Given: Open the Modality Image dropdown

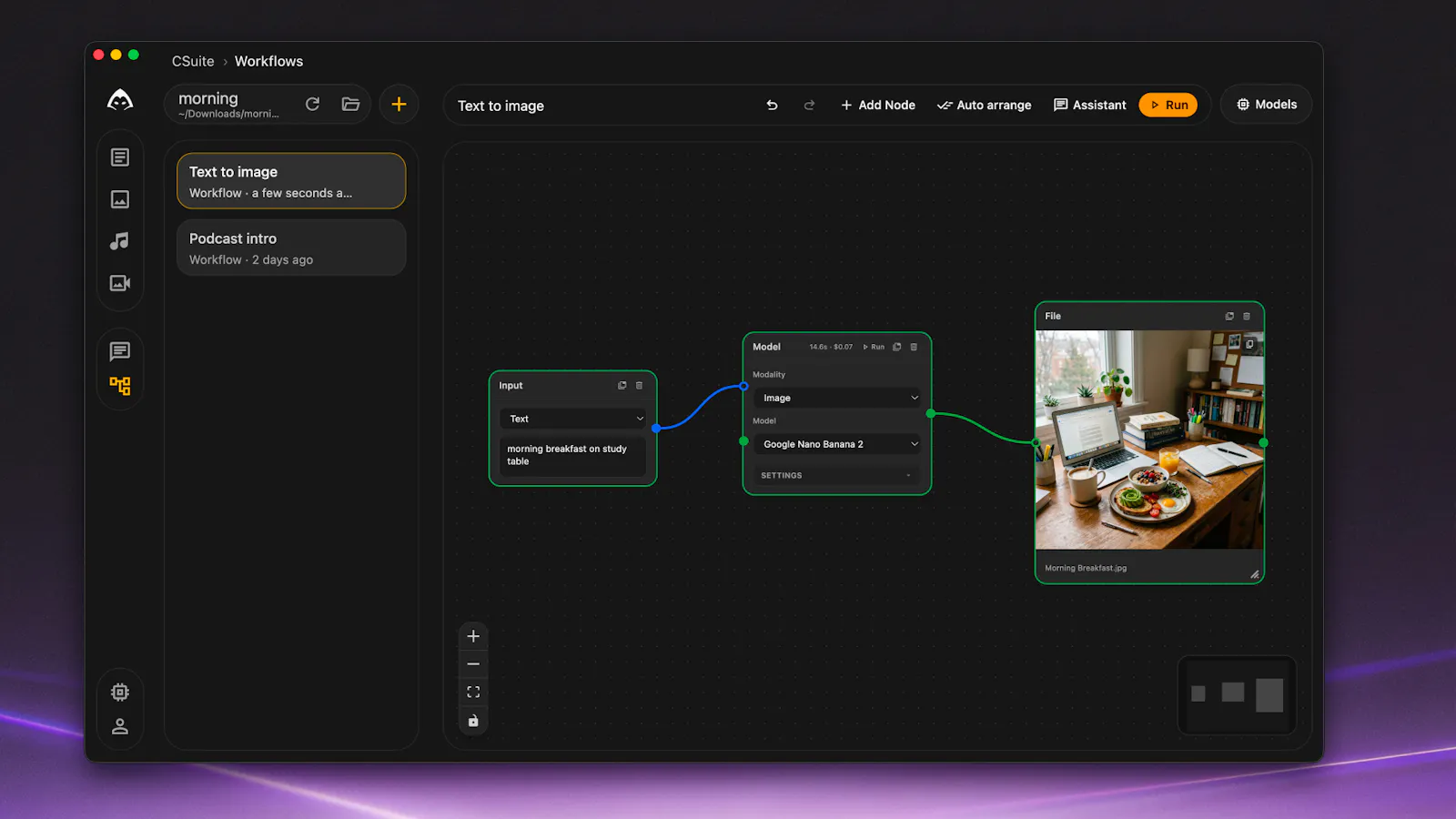Looking at the screenshot, I should pyautogui.click(x=837, y=398).
